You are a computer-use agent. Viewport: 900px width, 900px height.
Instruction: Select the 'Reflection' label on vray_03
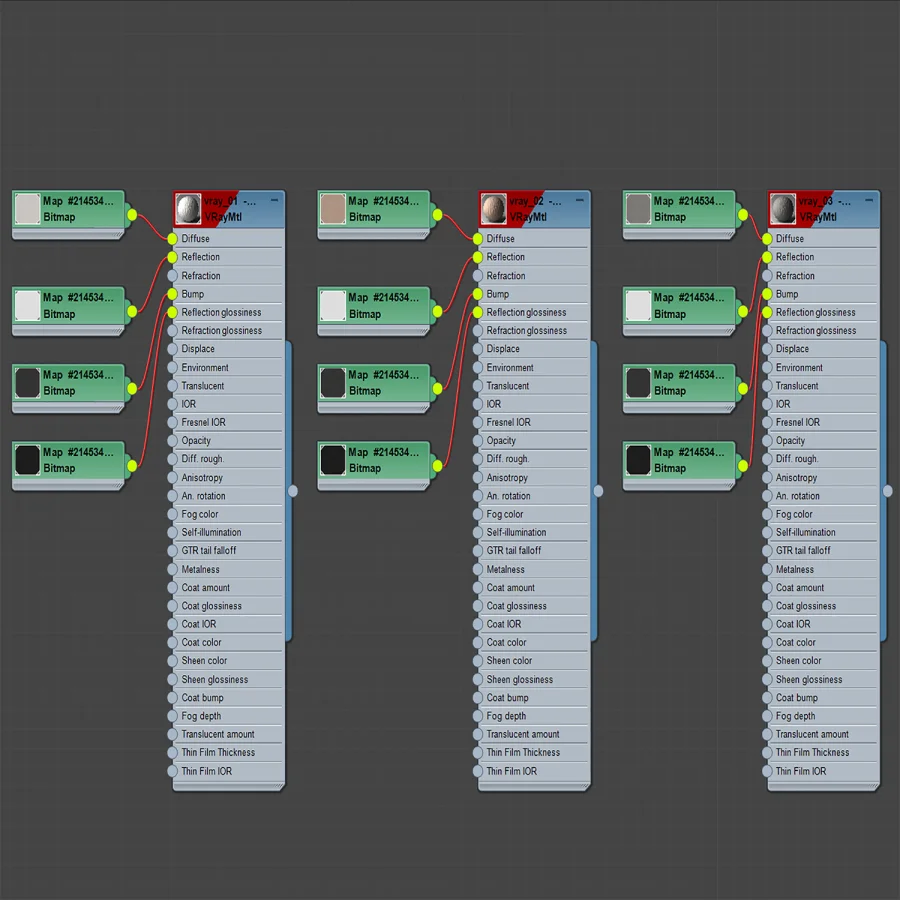tap(795, 257)
